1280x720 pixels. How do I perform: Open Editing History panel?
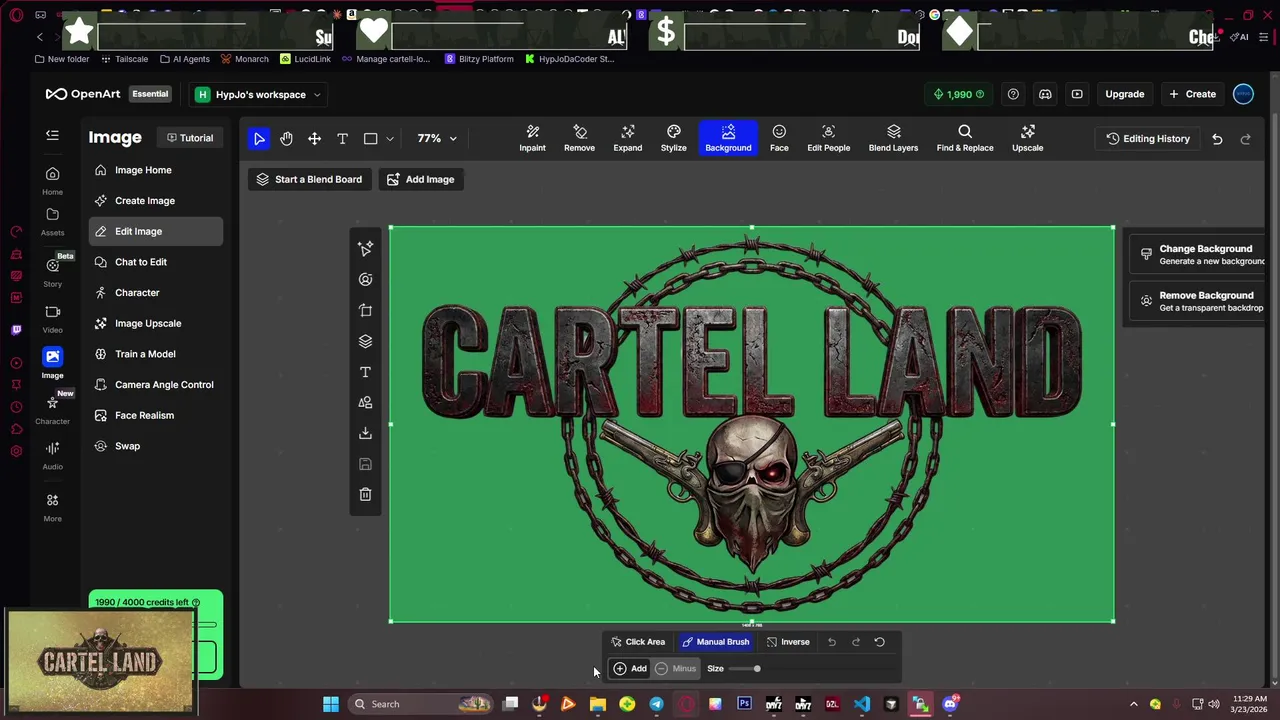click(1148, 139)
